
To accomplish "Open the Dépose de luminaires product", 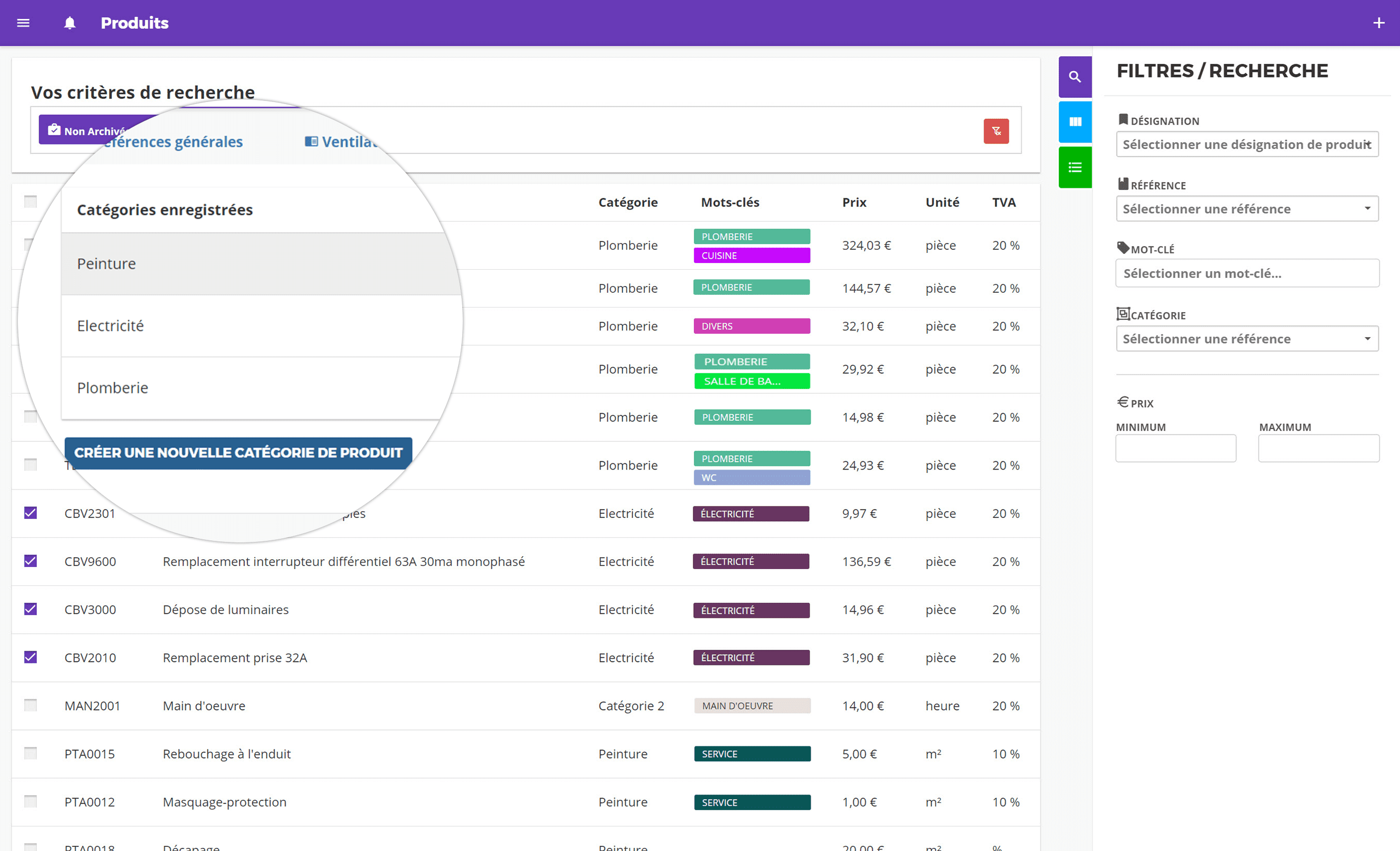I will pos(225,610).
